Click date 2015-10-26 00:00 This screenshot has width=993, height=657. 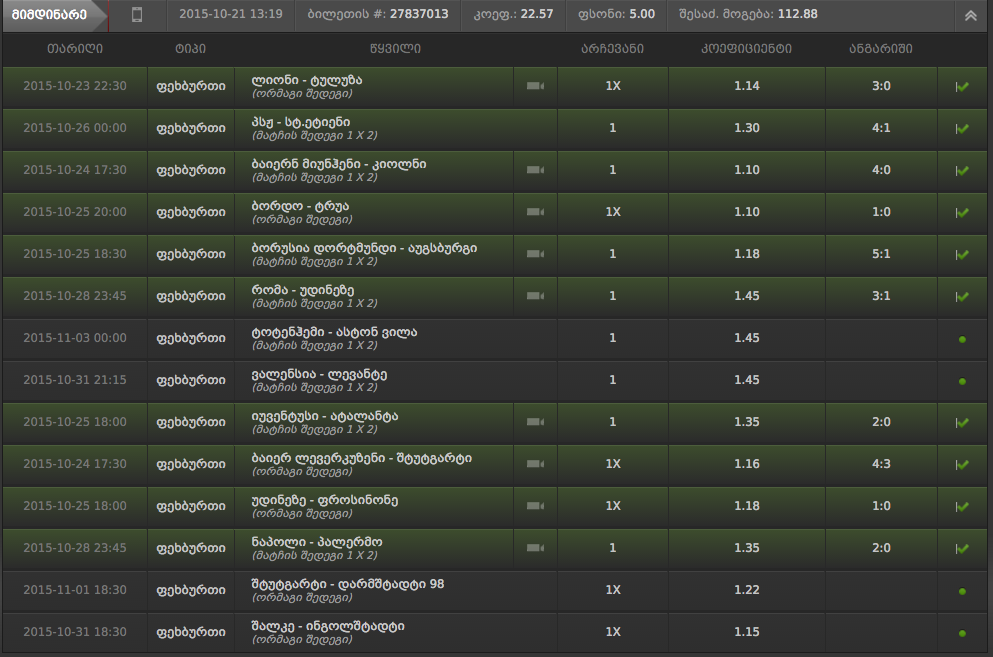(75, 128)
